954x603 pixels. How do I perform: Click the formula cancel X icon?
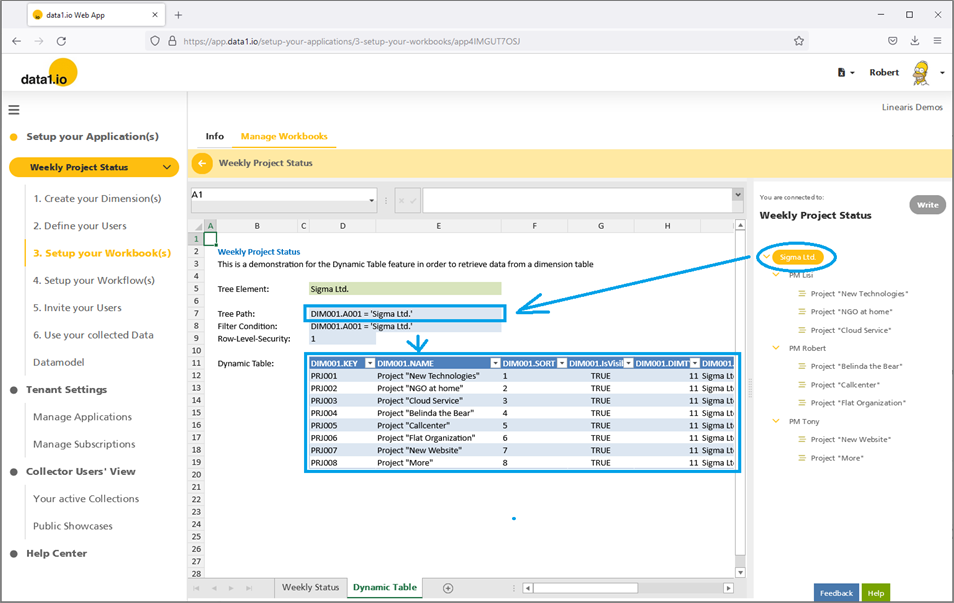click(402, 200)
